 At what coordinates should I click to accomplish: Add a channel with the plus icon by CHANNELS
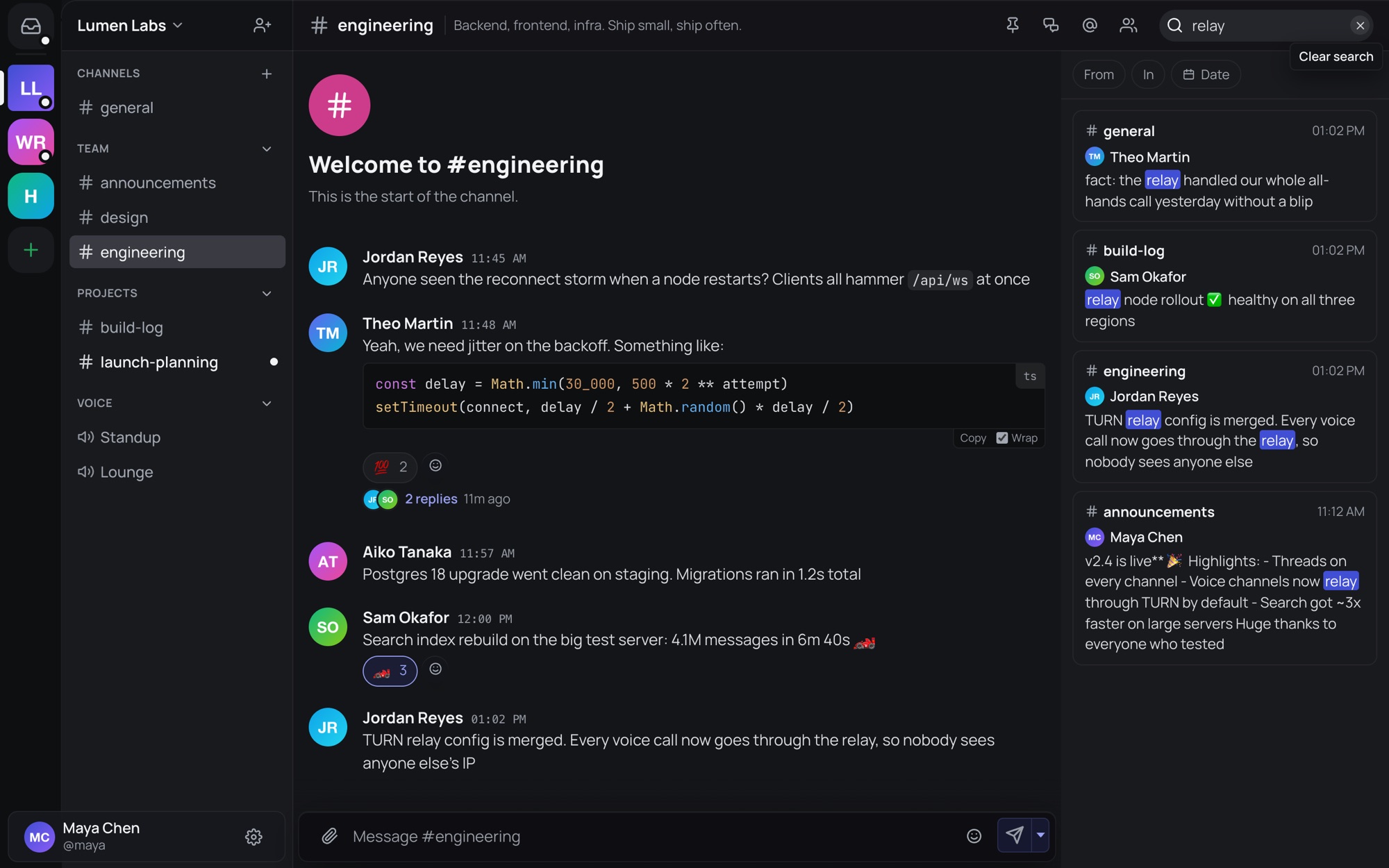tap(267, 74)
